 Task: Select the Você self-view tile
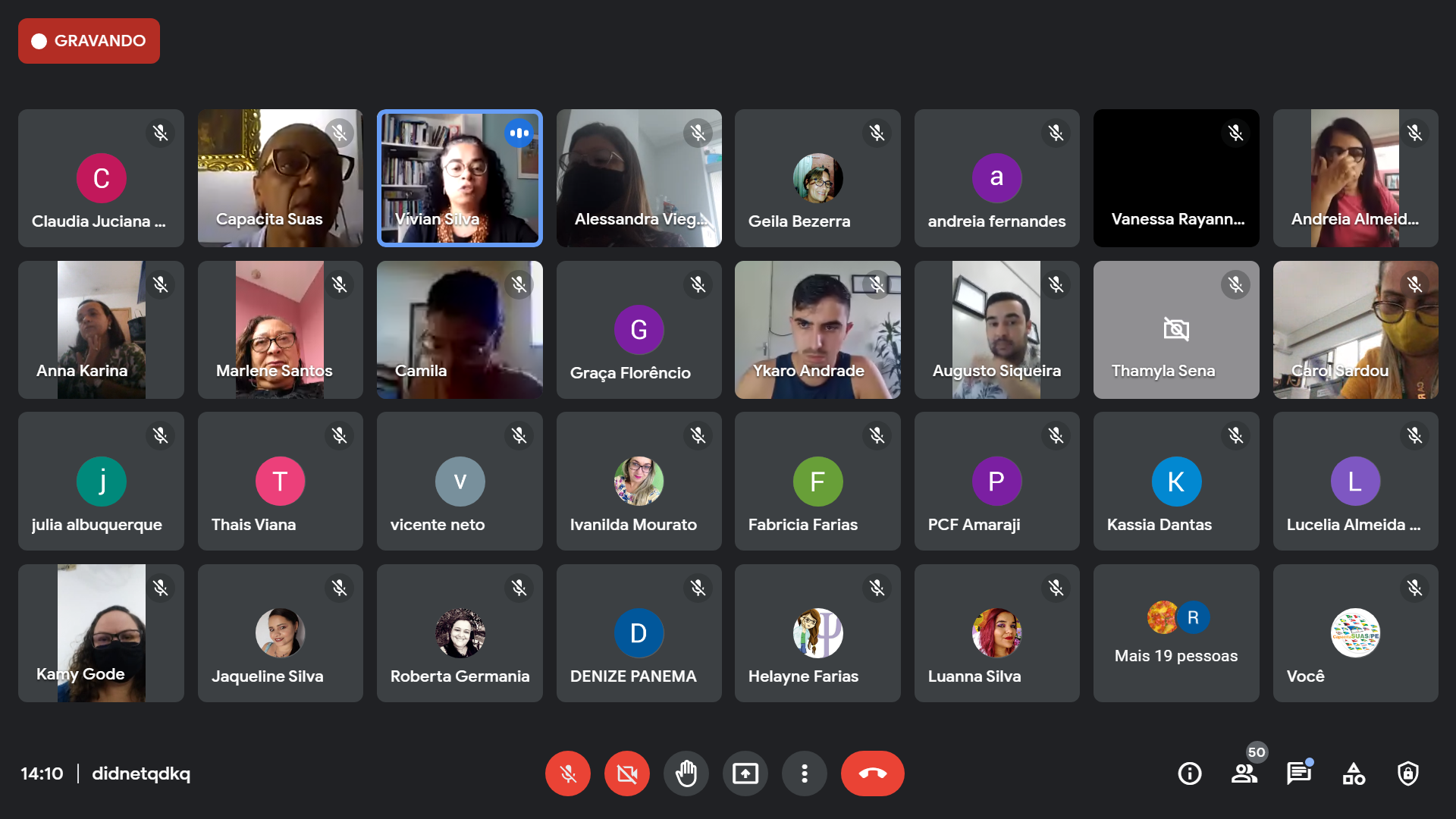coord(1355,633)
